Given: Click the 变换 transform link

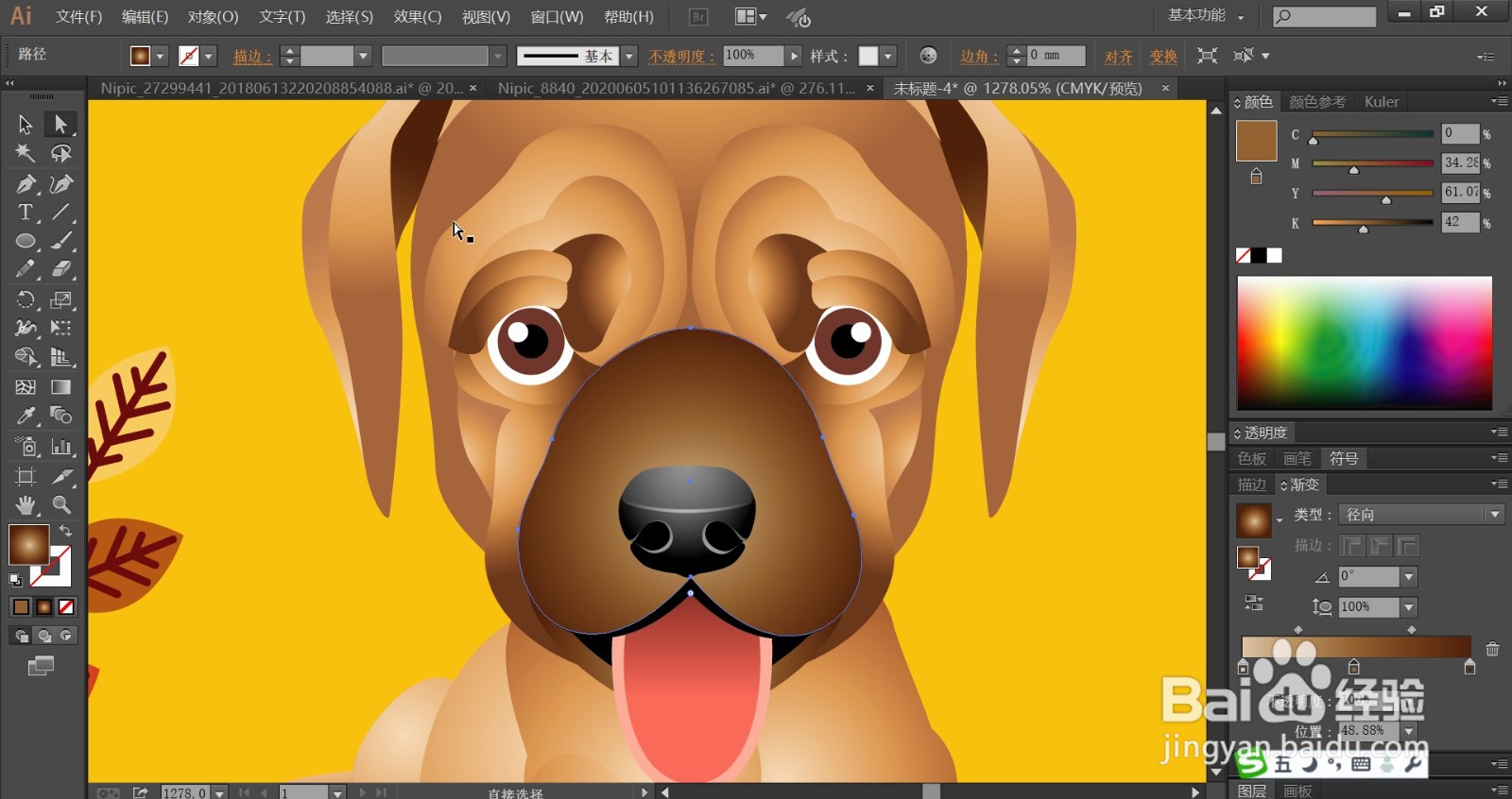Looking at the screenshot, I should click(1163, 57).
